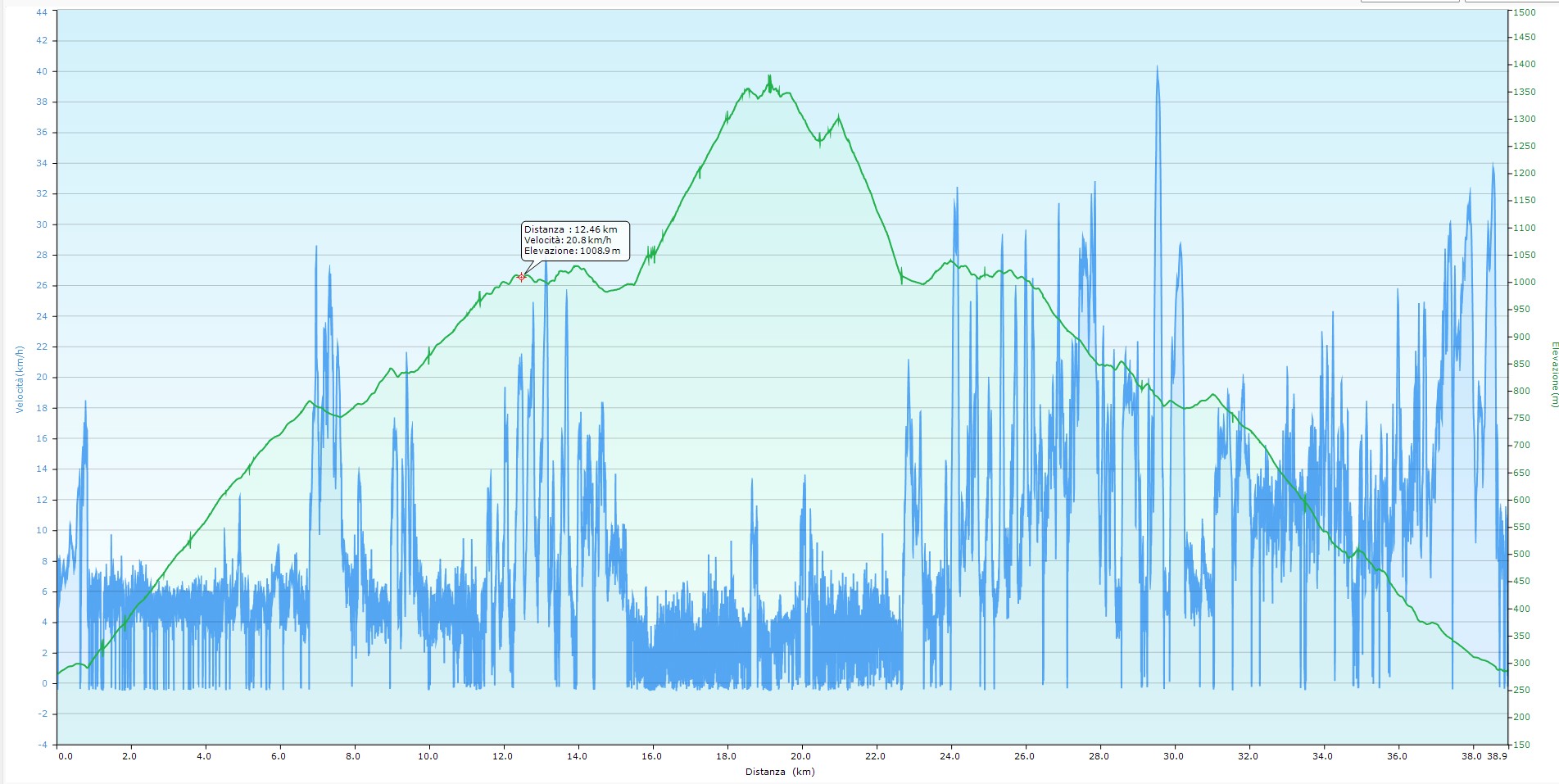Select the 30.0 tick label on distance axis
Image resolution: width=1559 pixels, height=784 pixels.
coord(1173,756)
